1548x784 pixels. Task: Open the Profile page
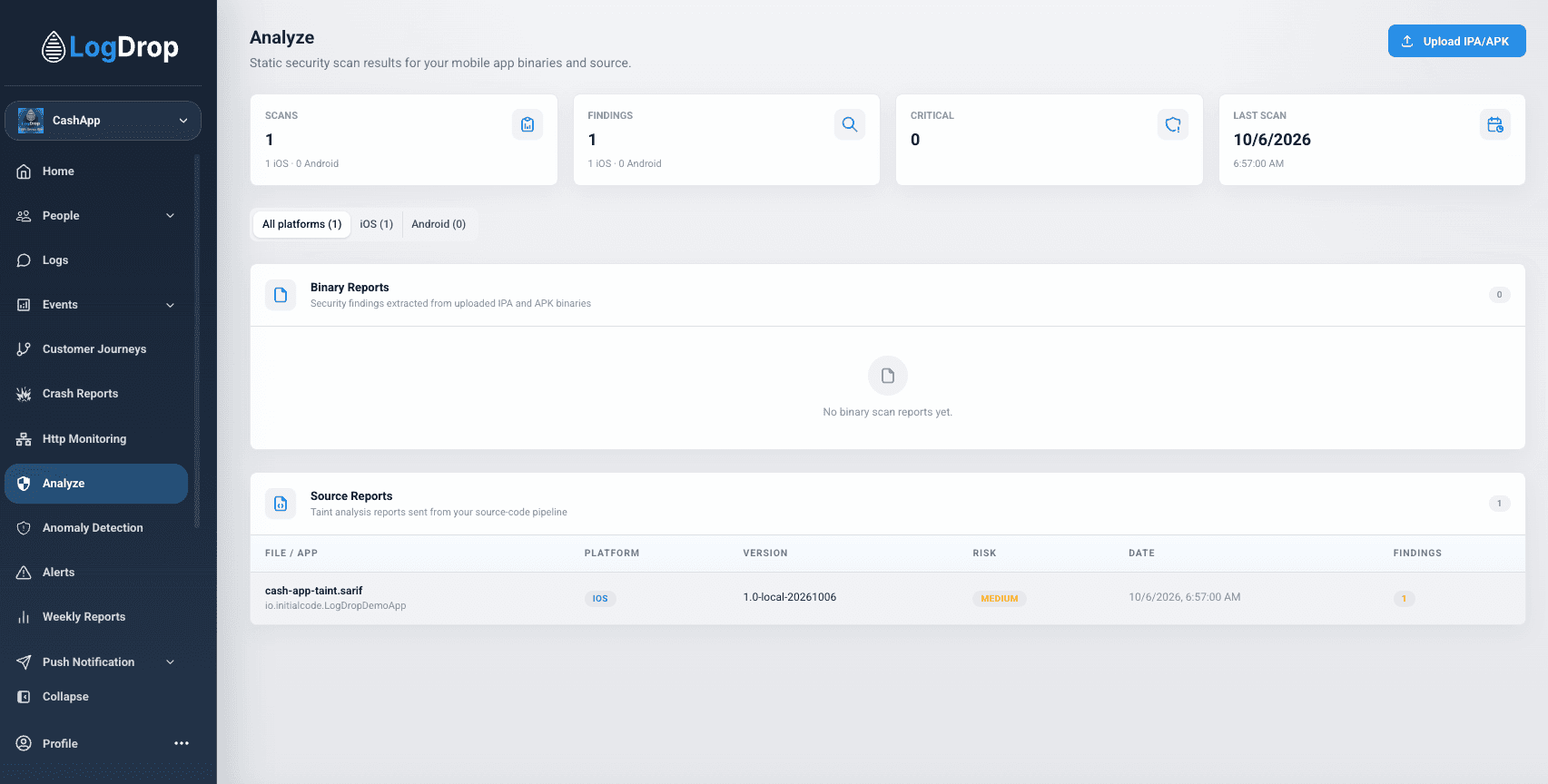pyautogui.click(x=60, y=743)
